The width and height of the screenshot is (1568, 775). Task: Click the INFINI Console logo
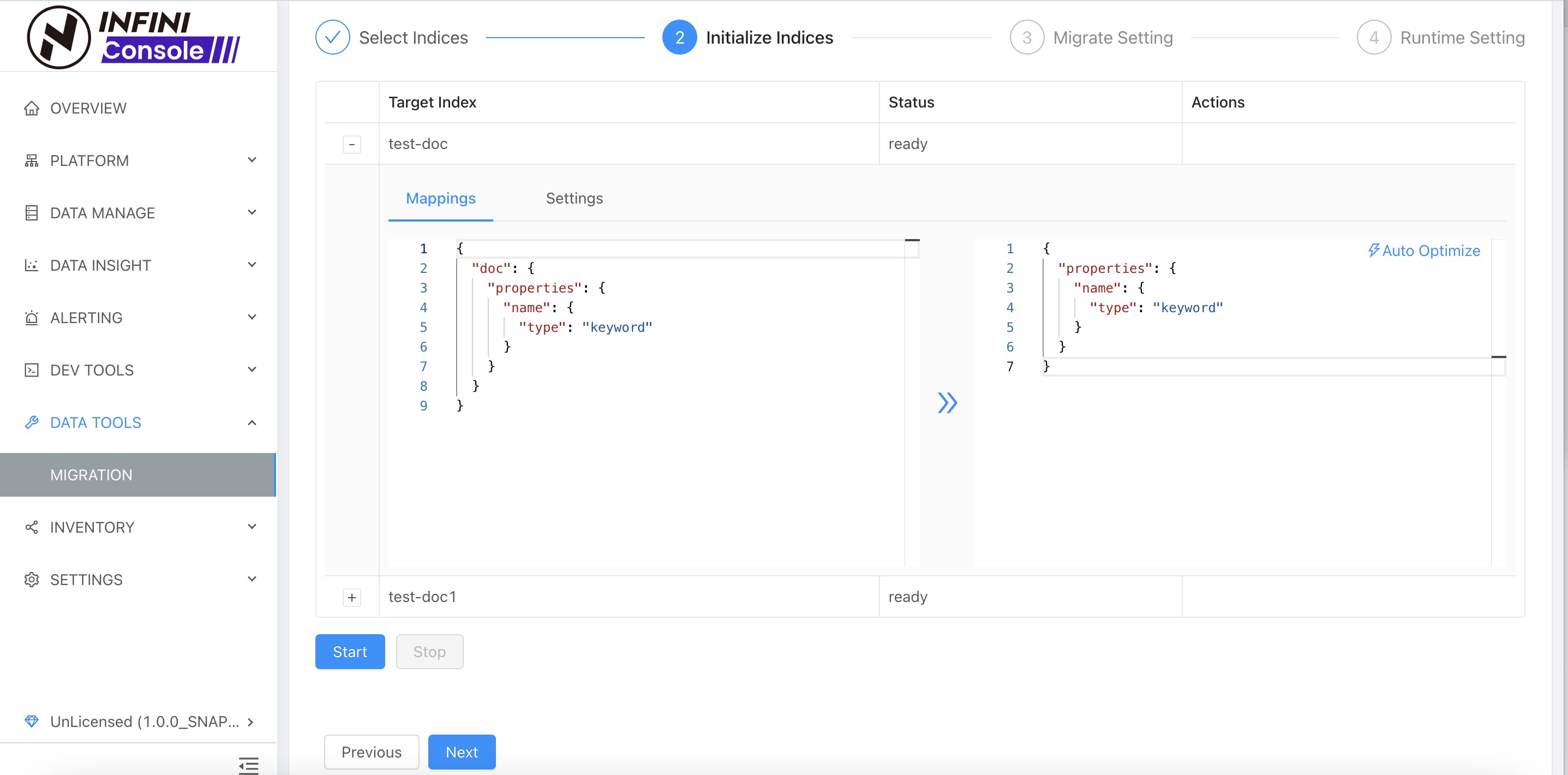[133, 37]
